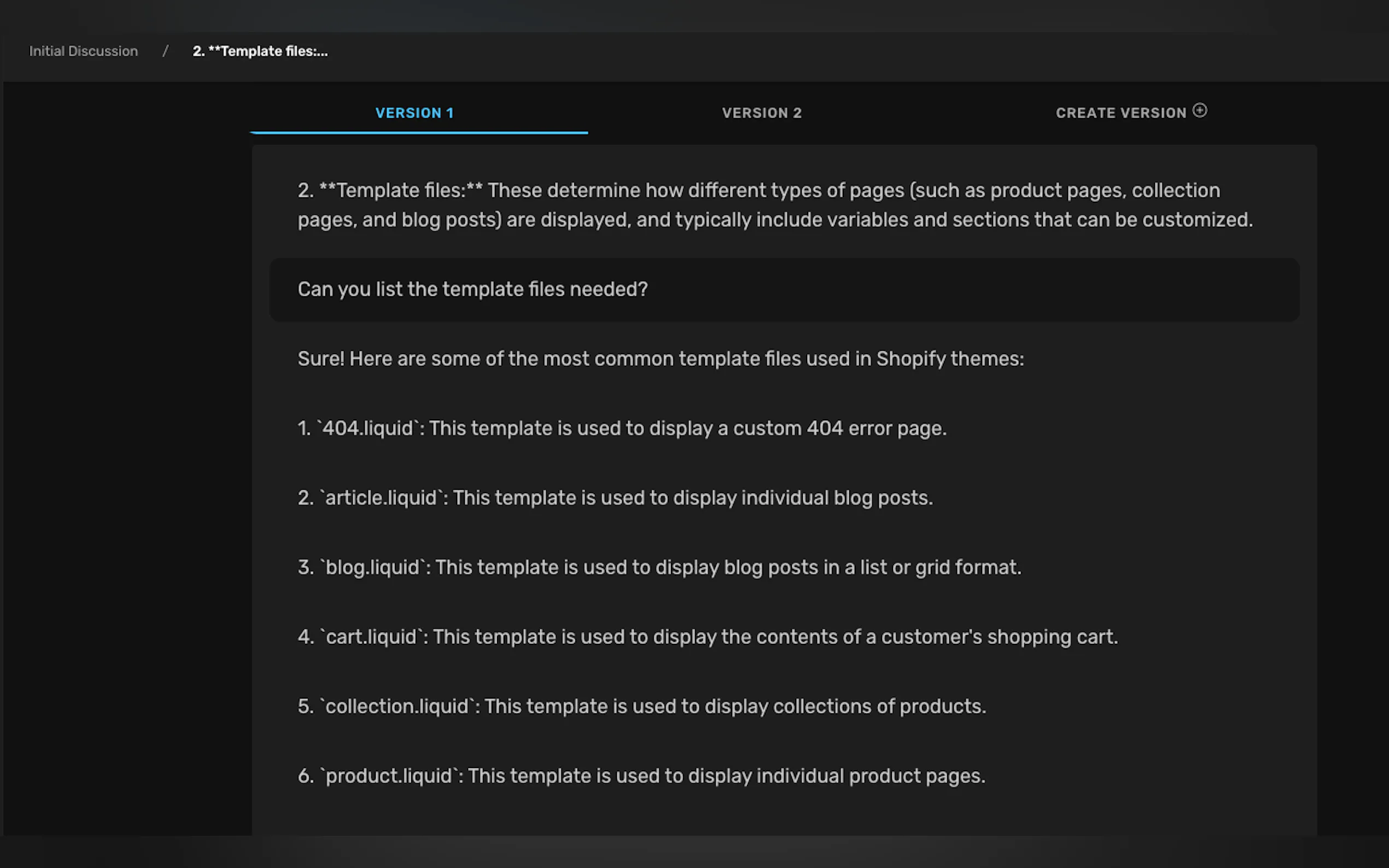This screenshot has height=868, width=1389.
Task: Click the plus icon beside Create Version
Action: [x=1199, y=110]
